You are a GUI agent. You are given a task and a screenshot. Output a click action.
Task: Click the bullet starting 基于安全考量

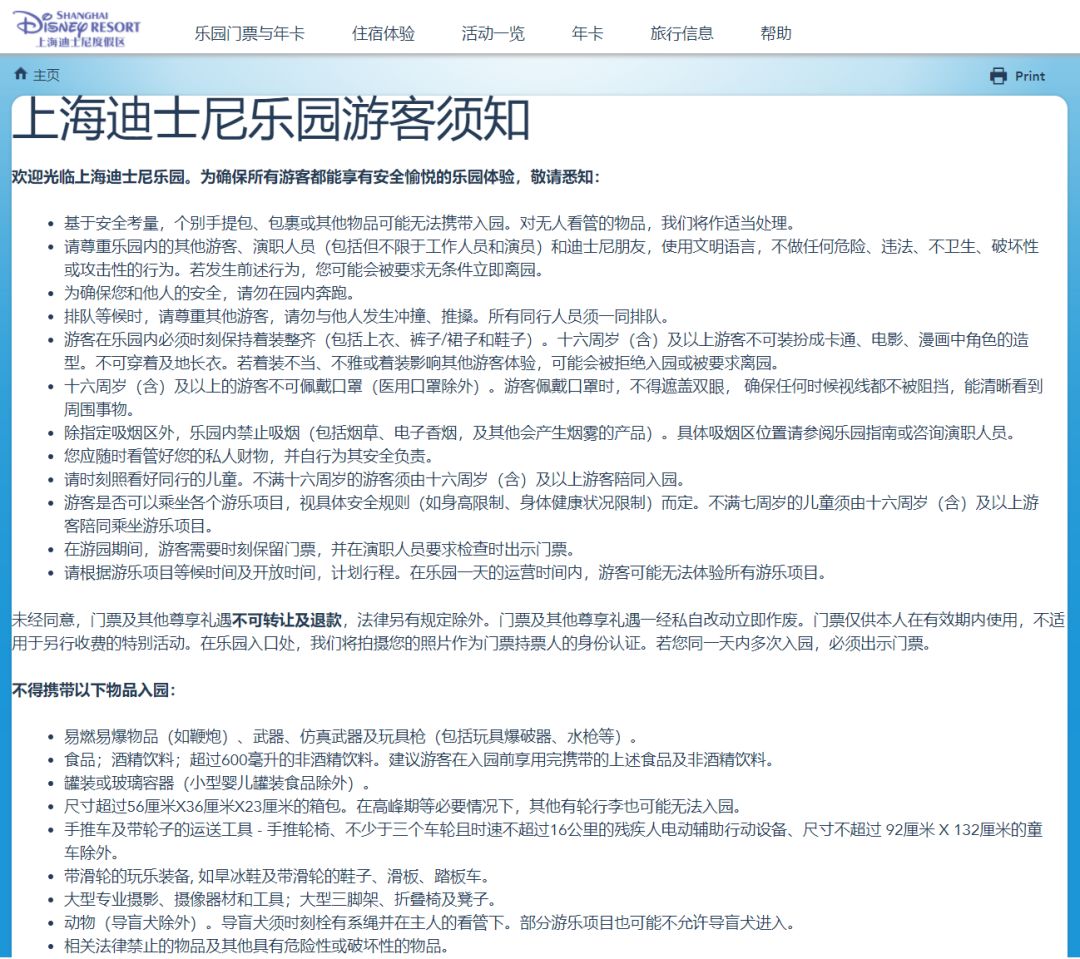click(x=430, y=223)
